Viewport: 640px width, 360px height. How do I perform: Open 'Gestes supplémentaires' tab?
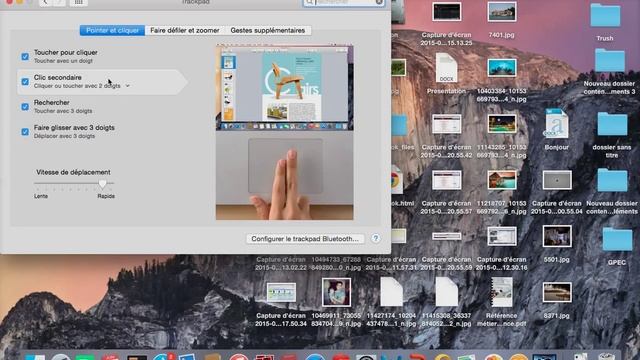click(x=268, y=30)
